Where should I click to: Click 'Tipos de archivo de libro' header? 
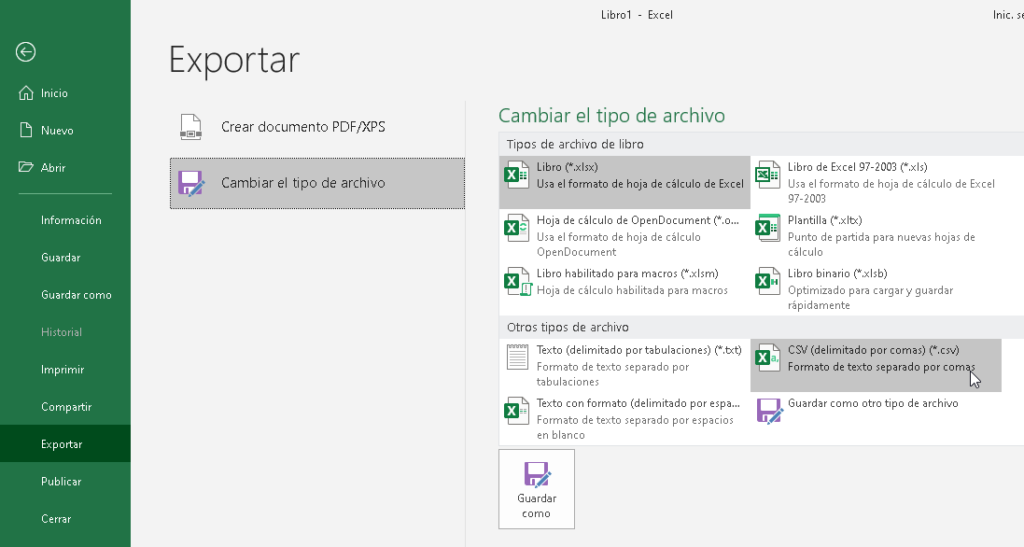(575, 144)
